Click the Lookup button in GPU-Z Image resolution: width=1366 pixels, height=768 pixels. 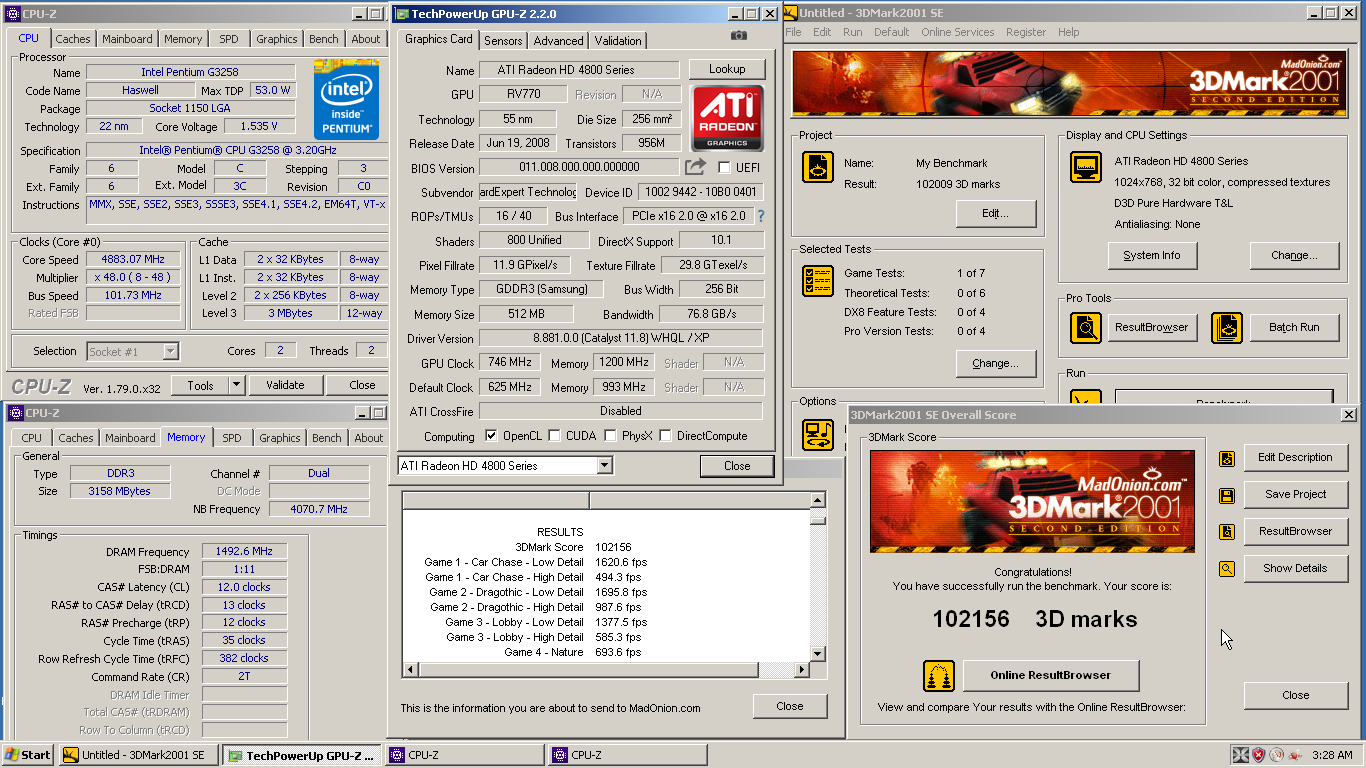[727, 69]
